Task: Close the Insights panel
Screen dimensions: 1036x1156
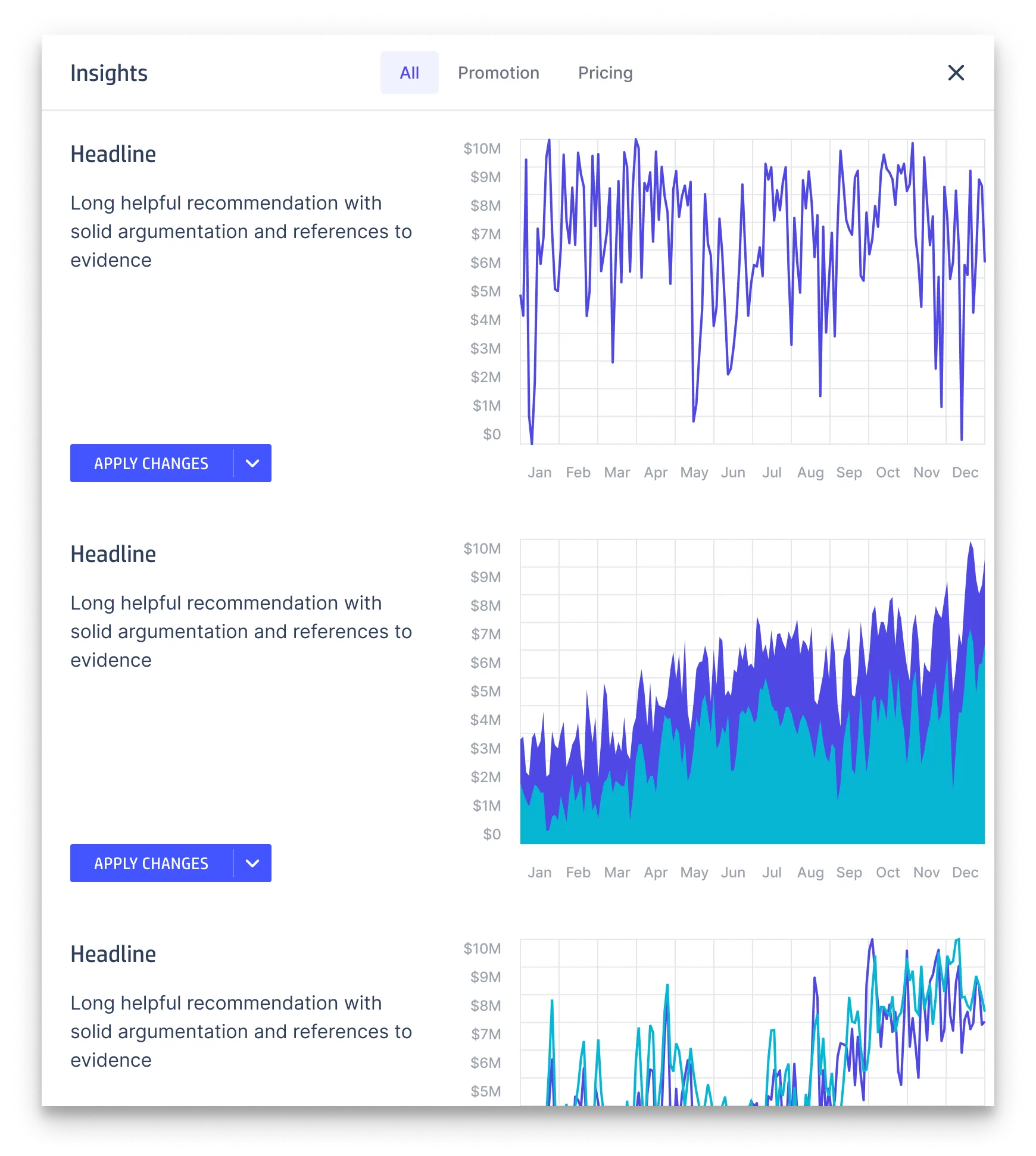Action: point(957,73)
